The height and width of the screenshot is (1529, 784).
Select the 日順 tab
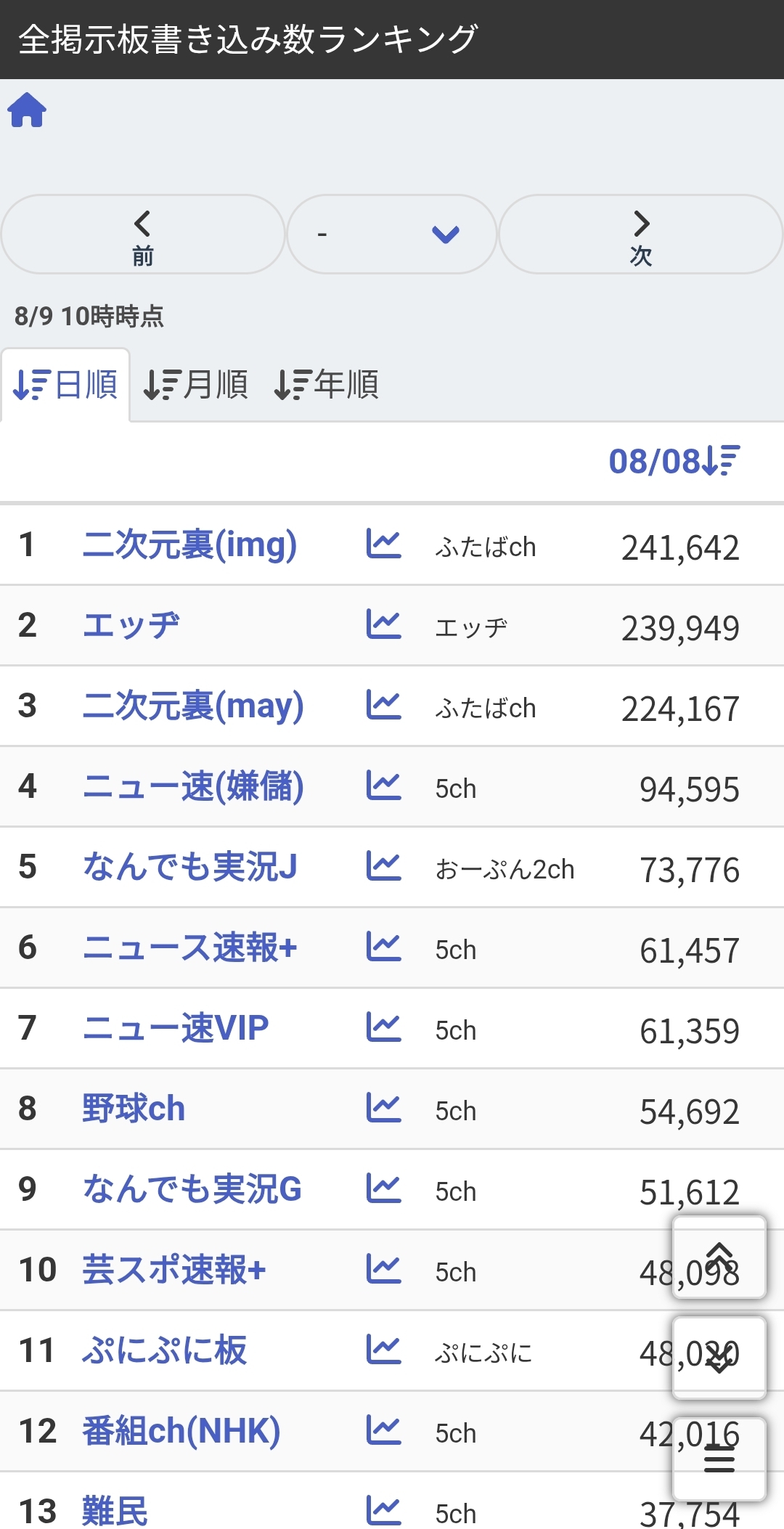pyautogui.click(x=65, y=384)
